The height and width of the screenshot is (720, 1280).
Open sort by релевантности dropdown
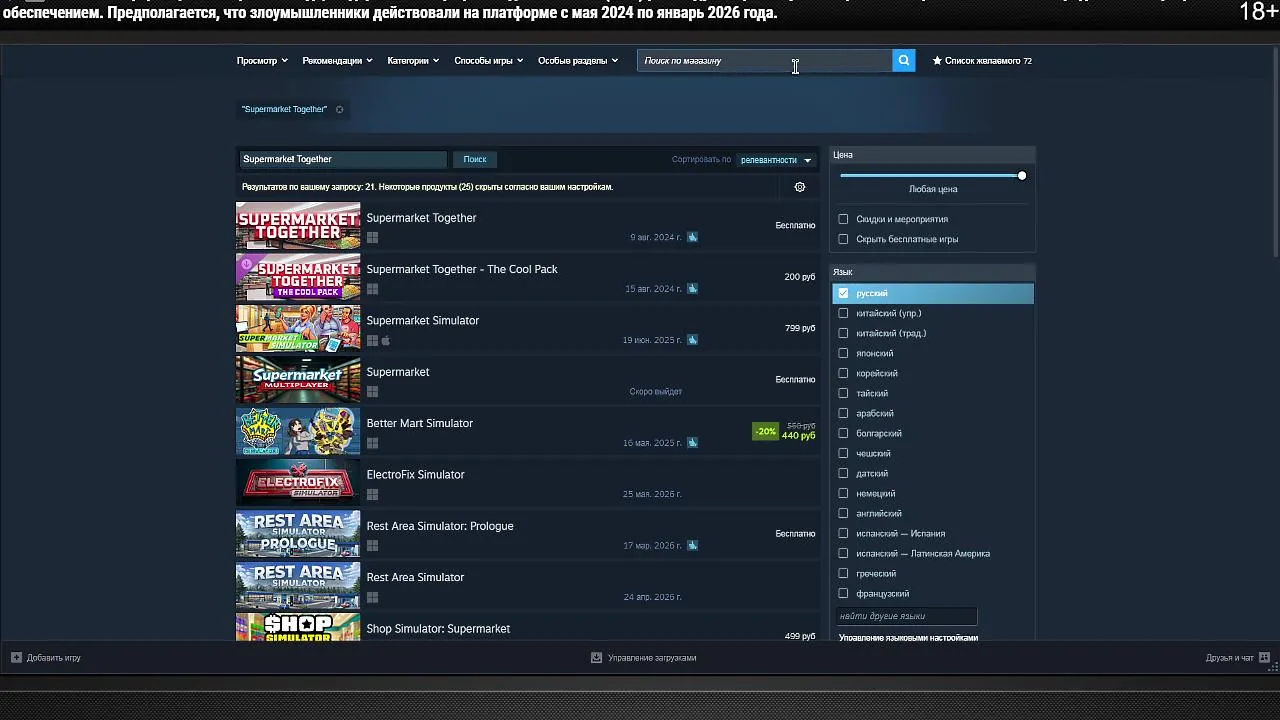coord(776,160)
